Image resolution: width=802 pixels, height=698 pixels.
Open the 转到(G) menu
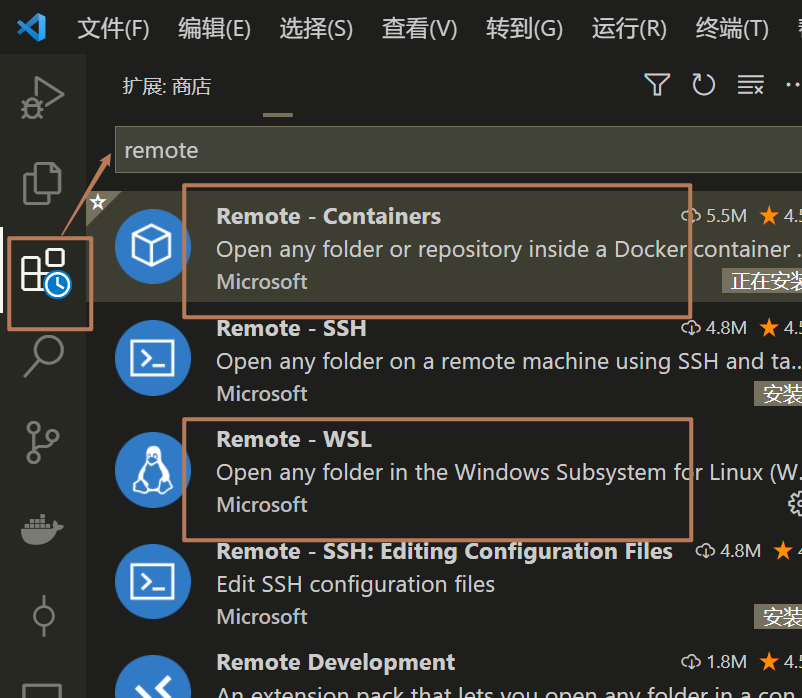point(524,28)
